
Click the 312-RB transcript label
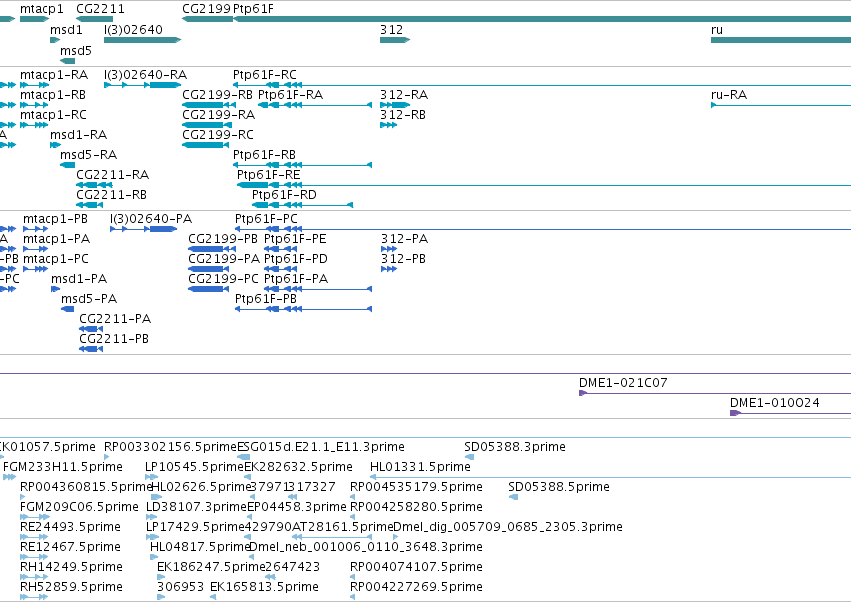point(403,115)
